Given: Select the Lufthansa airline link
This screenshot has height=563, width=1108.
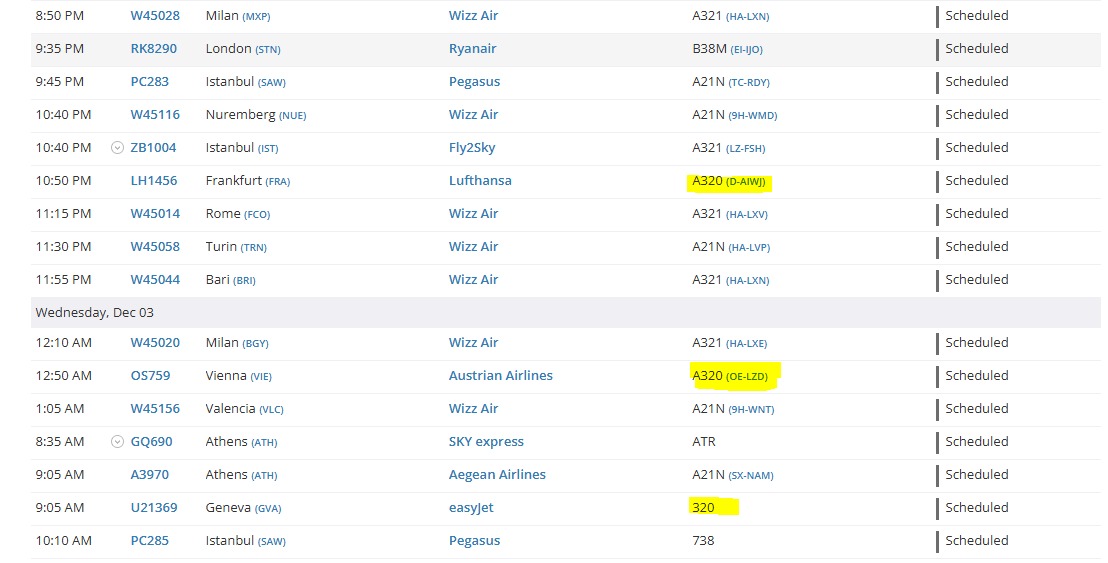Looking at the screenshot, I should [x=480, y=181].
